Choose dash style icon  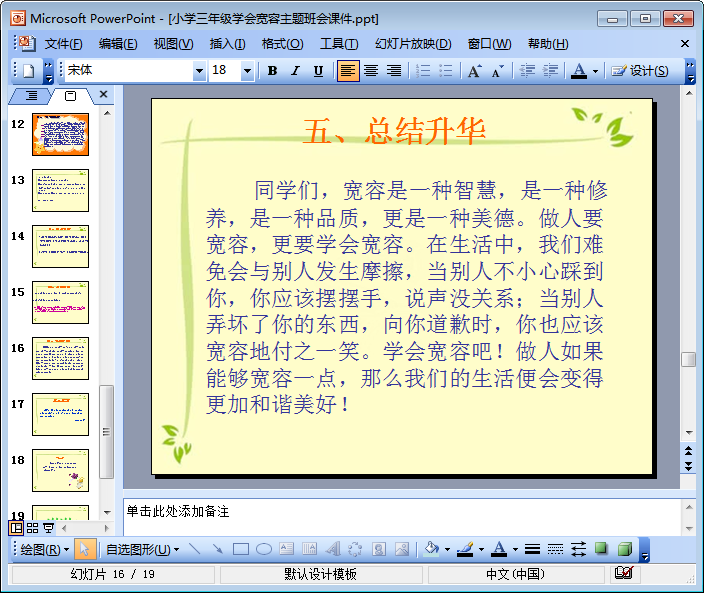tap(555, 549)
